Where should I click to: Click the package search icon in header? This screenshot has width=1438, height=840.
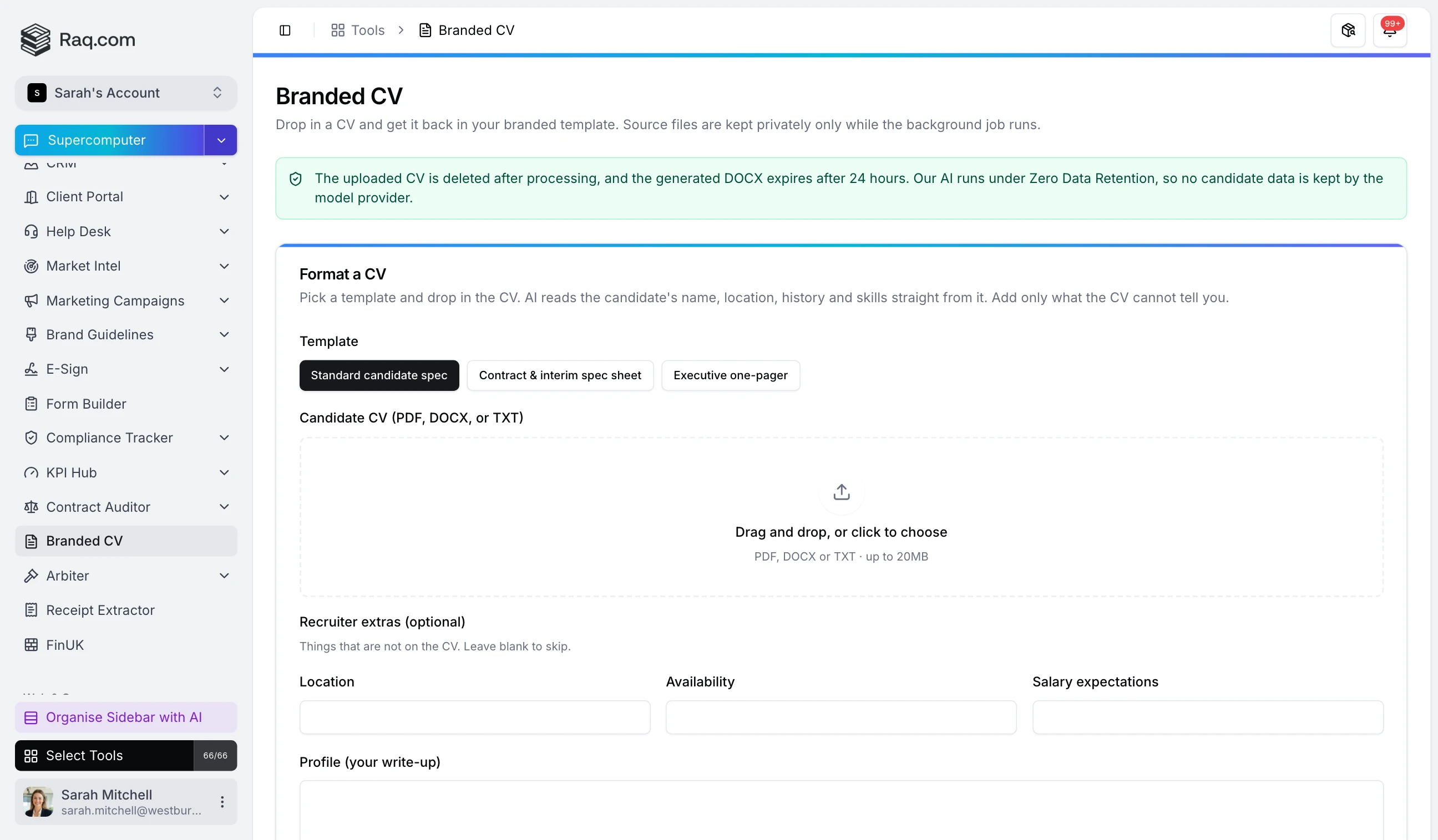point(1348,30)
